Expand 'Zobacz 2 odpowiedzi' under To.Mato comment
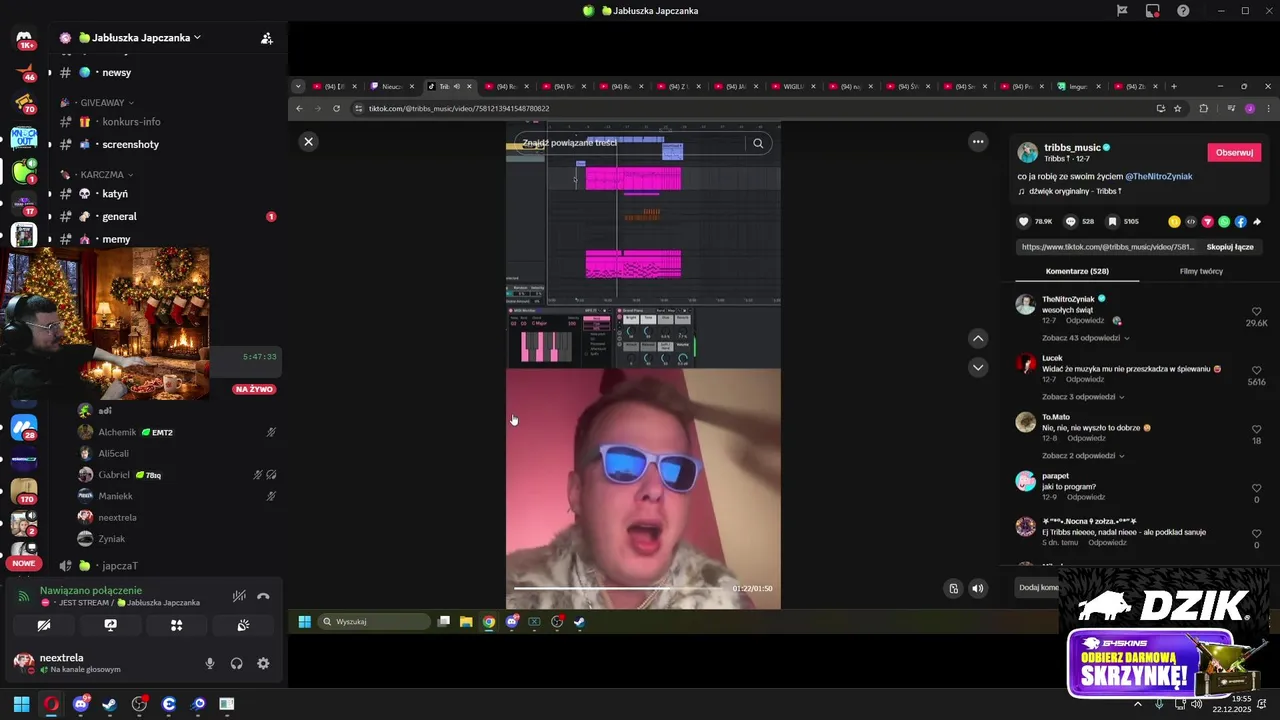1280x720 pixels. point(1084,456)
